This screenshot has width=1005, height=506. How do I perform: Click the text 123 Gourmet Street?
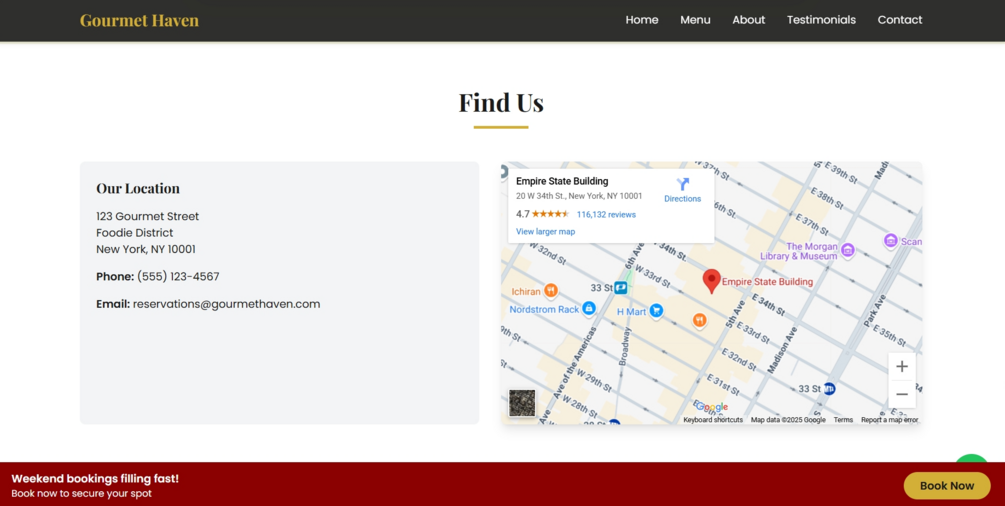147,216
